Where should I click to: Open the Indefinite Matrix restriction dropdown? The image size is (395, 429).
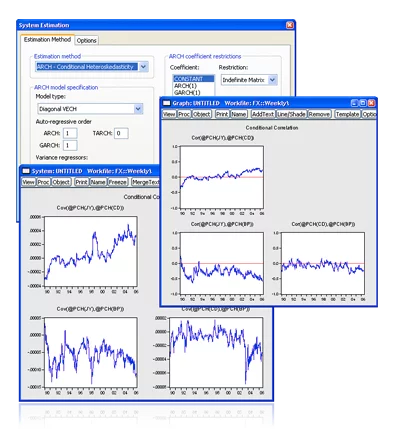[x=273, y=80]
